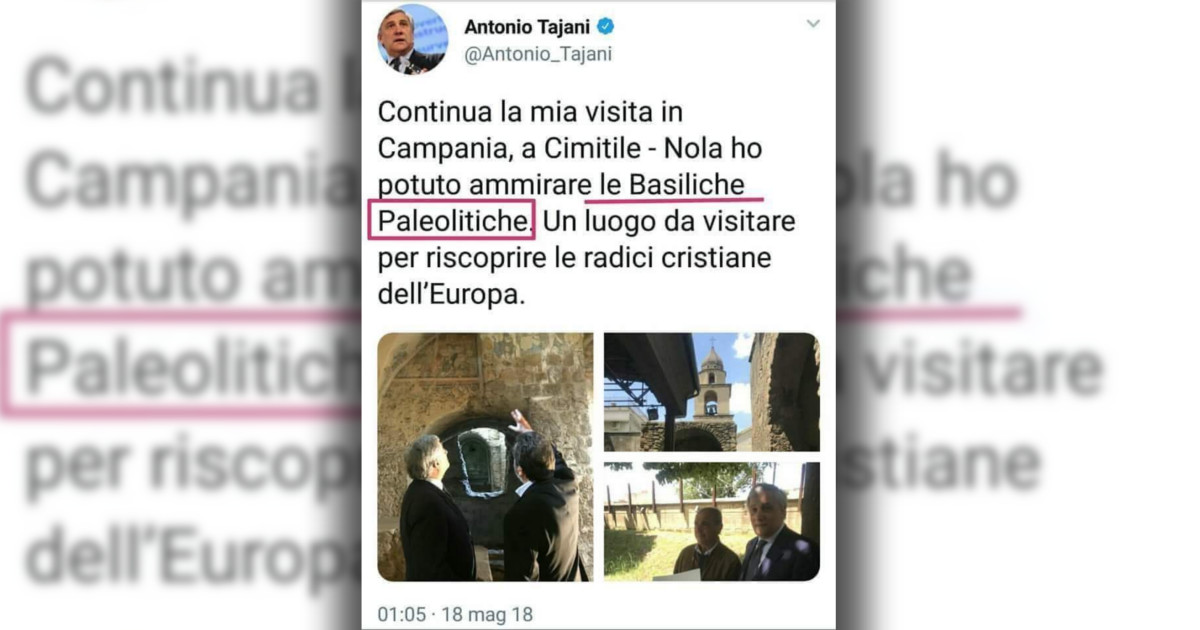Open the photo of two smiling men
Viewport: 1200px width, 630px height.
[x=712, y=521]
